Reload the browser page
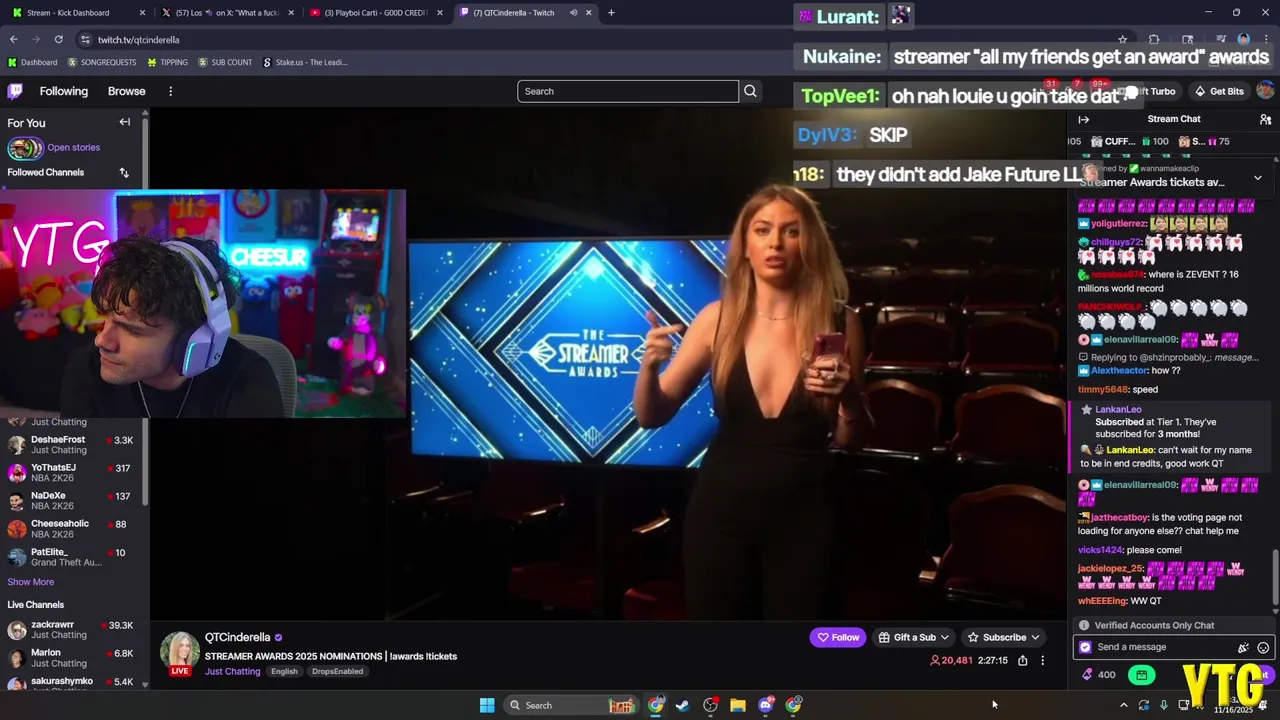This screenshot has width=1280, height=720. 58,39
